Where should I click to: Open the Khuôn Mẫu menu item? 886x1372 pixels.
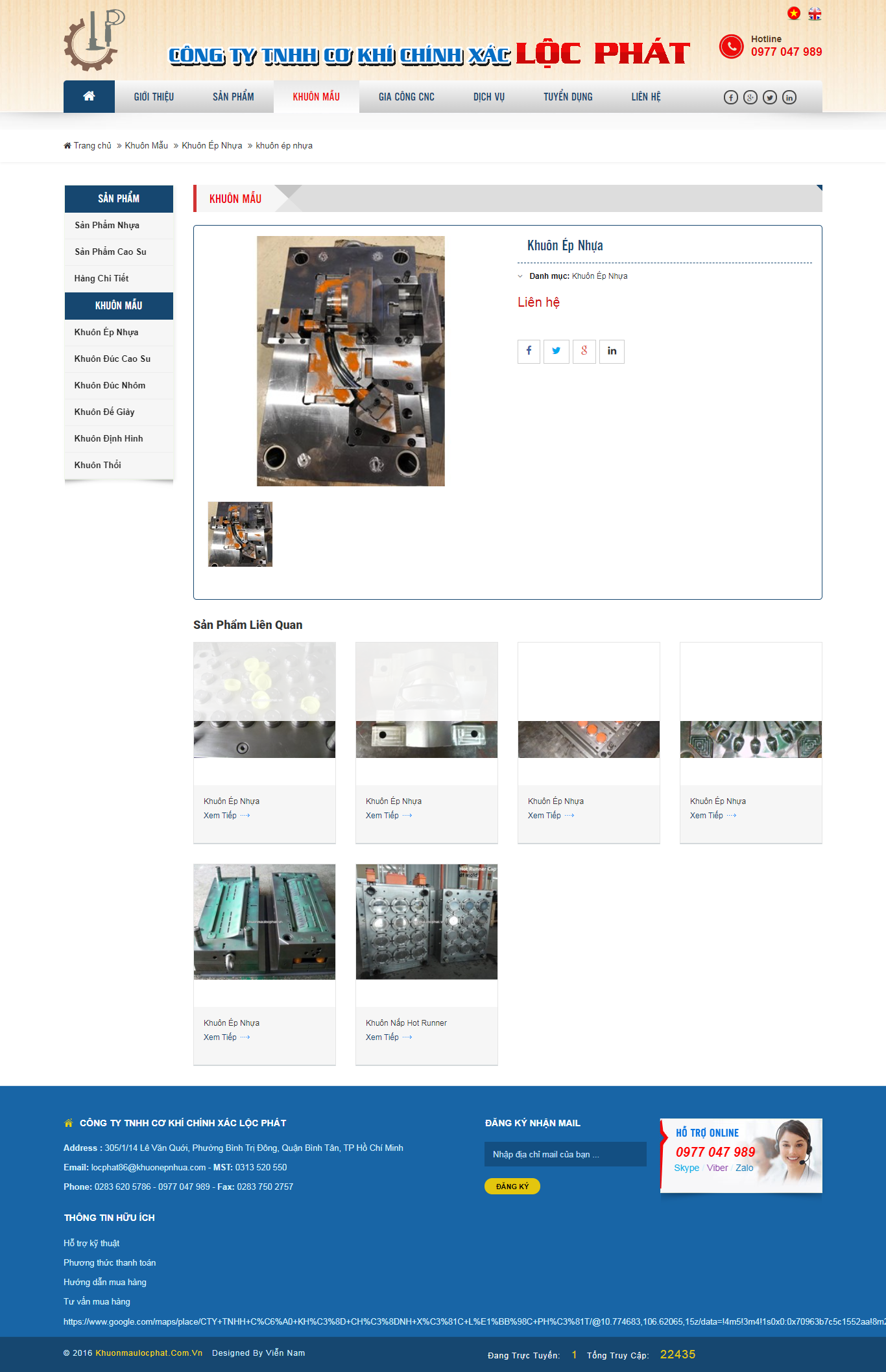tap(317, 97)
